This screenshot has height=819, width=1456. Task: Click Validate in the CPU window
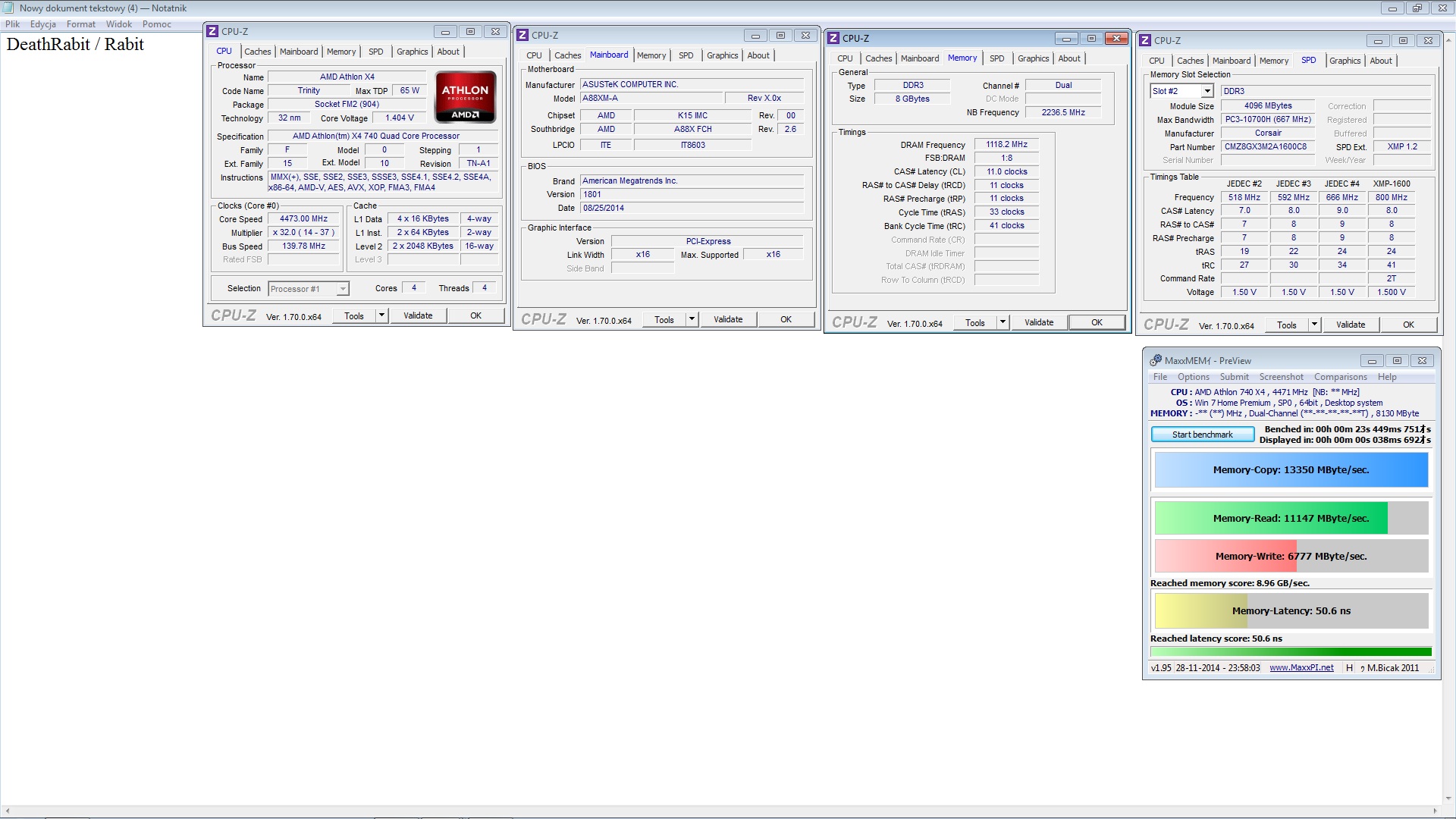pos(418,315)
